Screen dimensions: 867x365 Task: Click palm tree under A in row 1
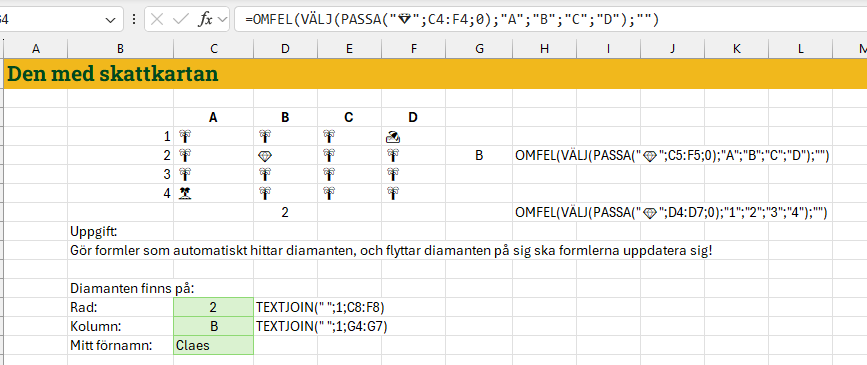tap(185, 137)
